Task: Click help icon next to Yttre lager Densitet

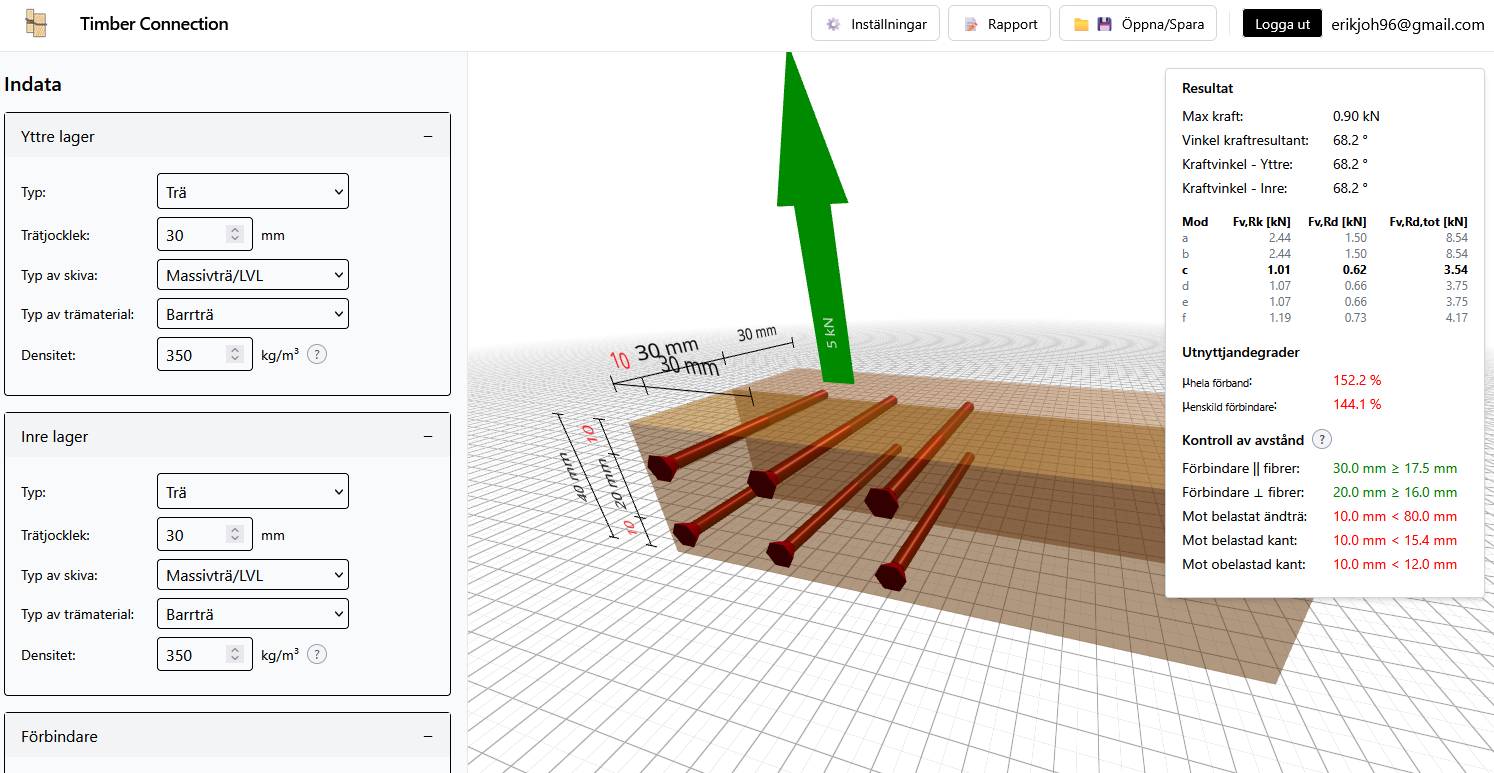Action: pos(317,354)
